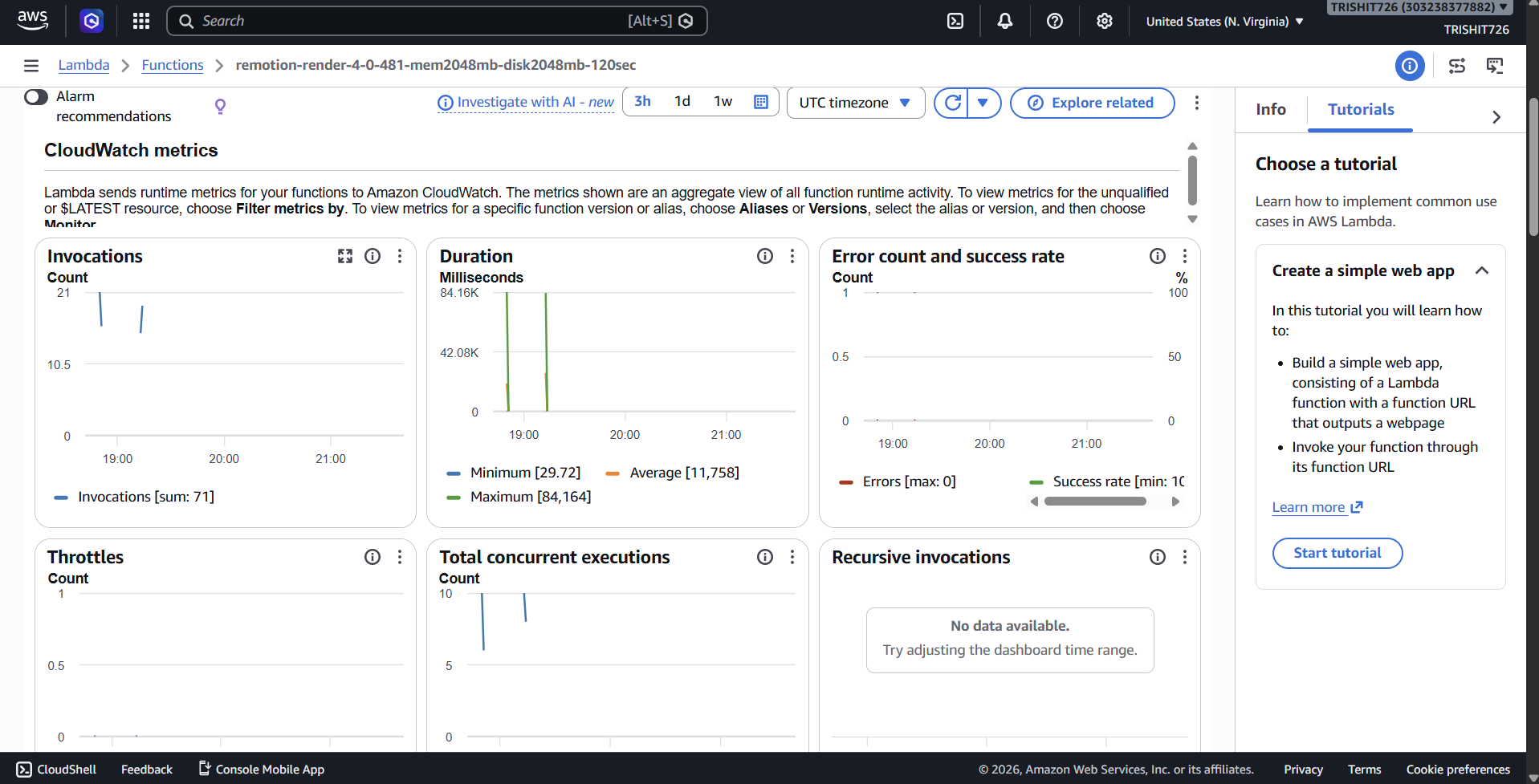Open the page preferences sliders icon
The image size is (1539, 784).
coord(1457,66)
